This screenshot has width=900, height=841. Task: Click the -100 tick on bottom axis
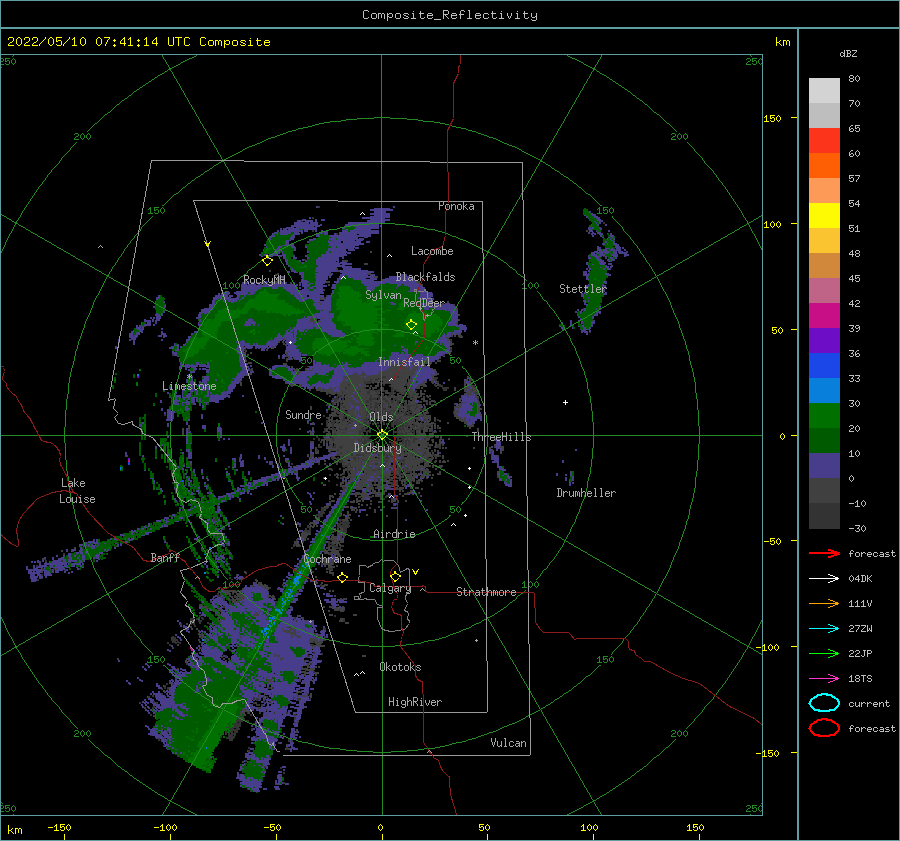[165, 828]
